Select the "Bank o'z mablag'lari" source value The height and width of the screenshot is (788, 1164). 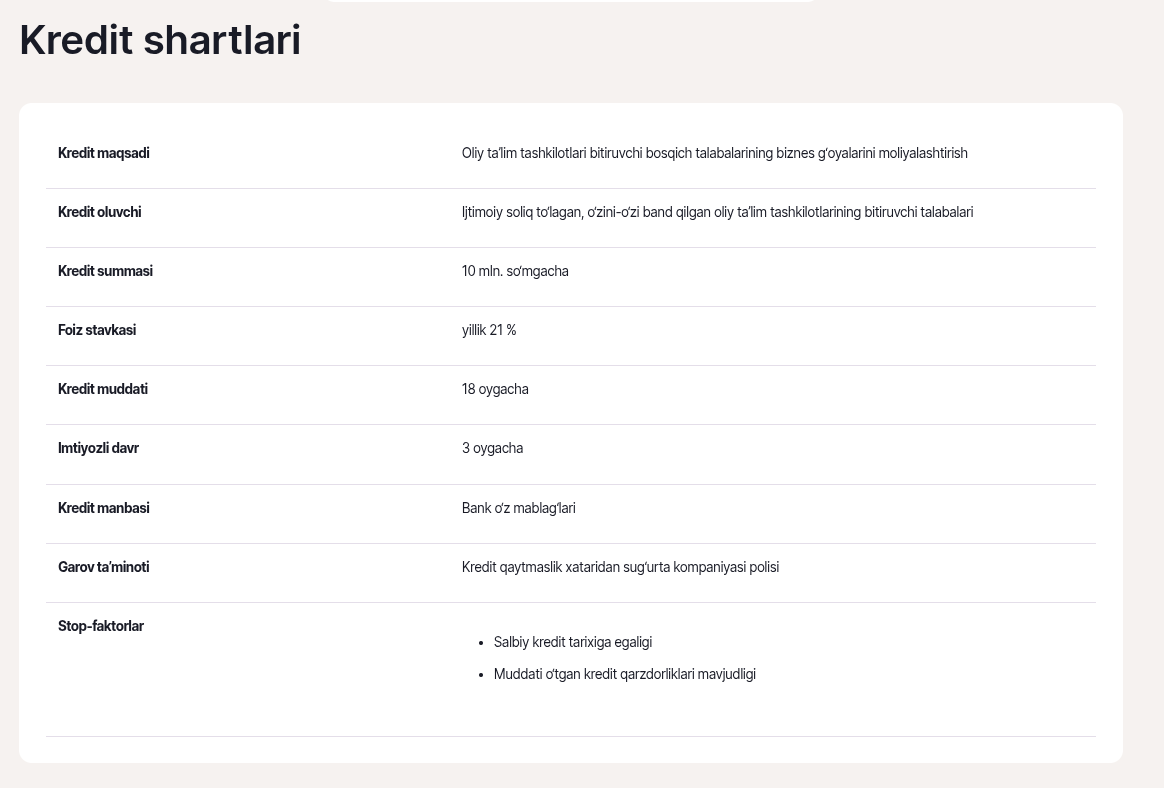click(x=518, y=508)
